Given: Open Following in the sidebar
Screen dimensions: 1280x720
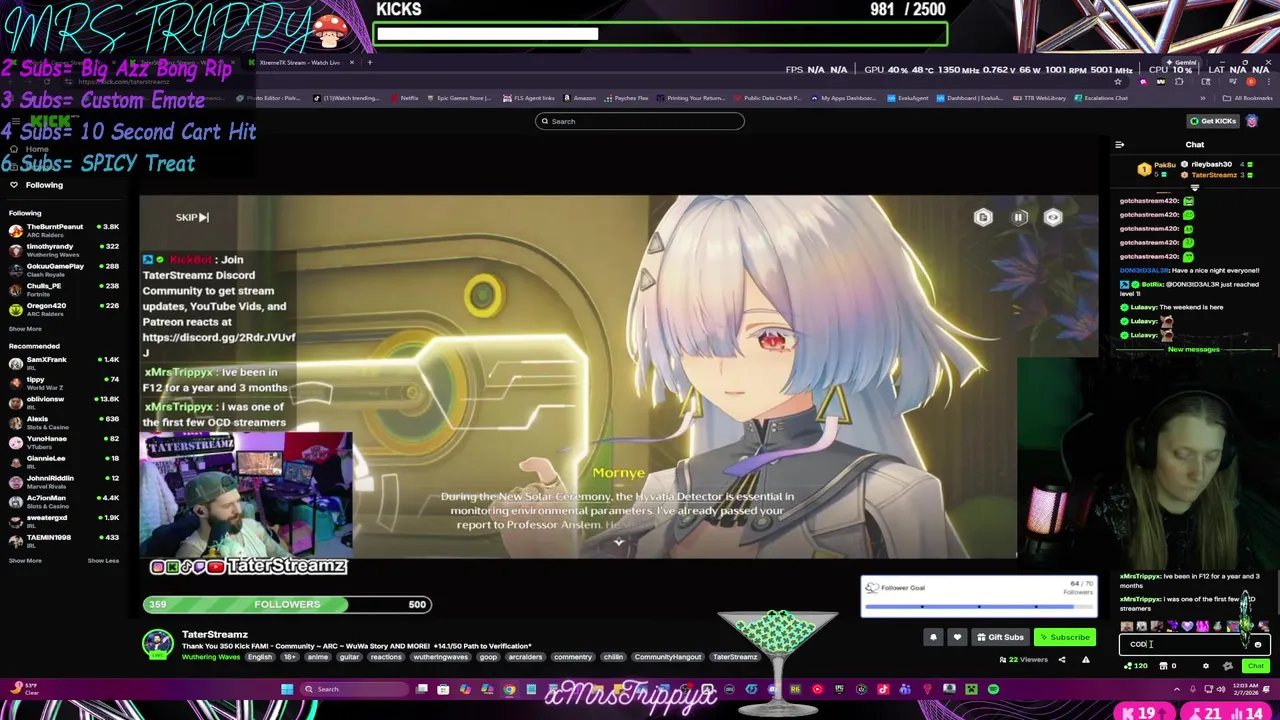Looking at the screenshot, I should pyautogui.click(x=37, y=185).
